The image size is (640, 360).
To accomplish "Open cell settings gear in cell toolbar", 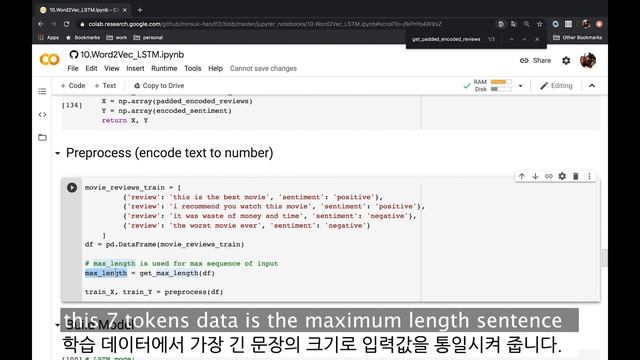I will click(562, 176).
